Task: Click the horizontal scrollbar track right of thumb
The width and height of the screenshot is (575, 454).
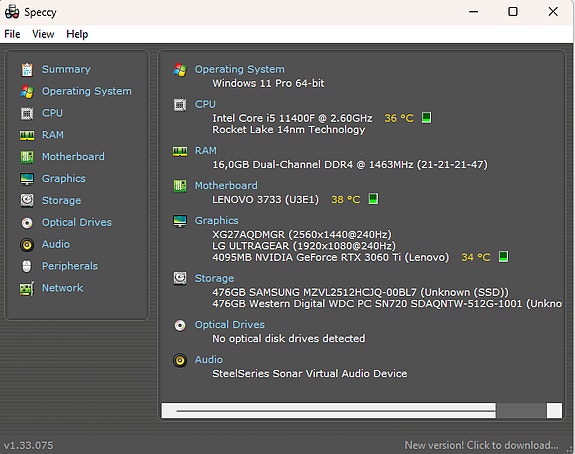Action: pos(521,411)
